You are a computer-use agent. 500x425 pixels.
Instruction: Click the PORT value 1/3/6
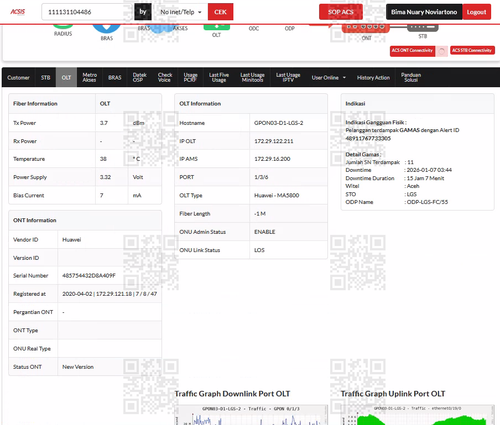261,177
